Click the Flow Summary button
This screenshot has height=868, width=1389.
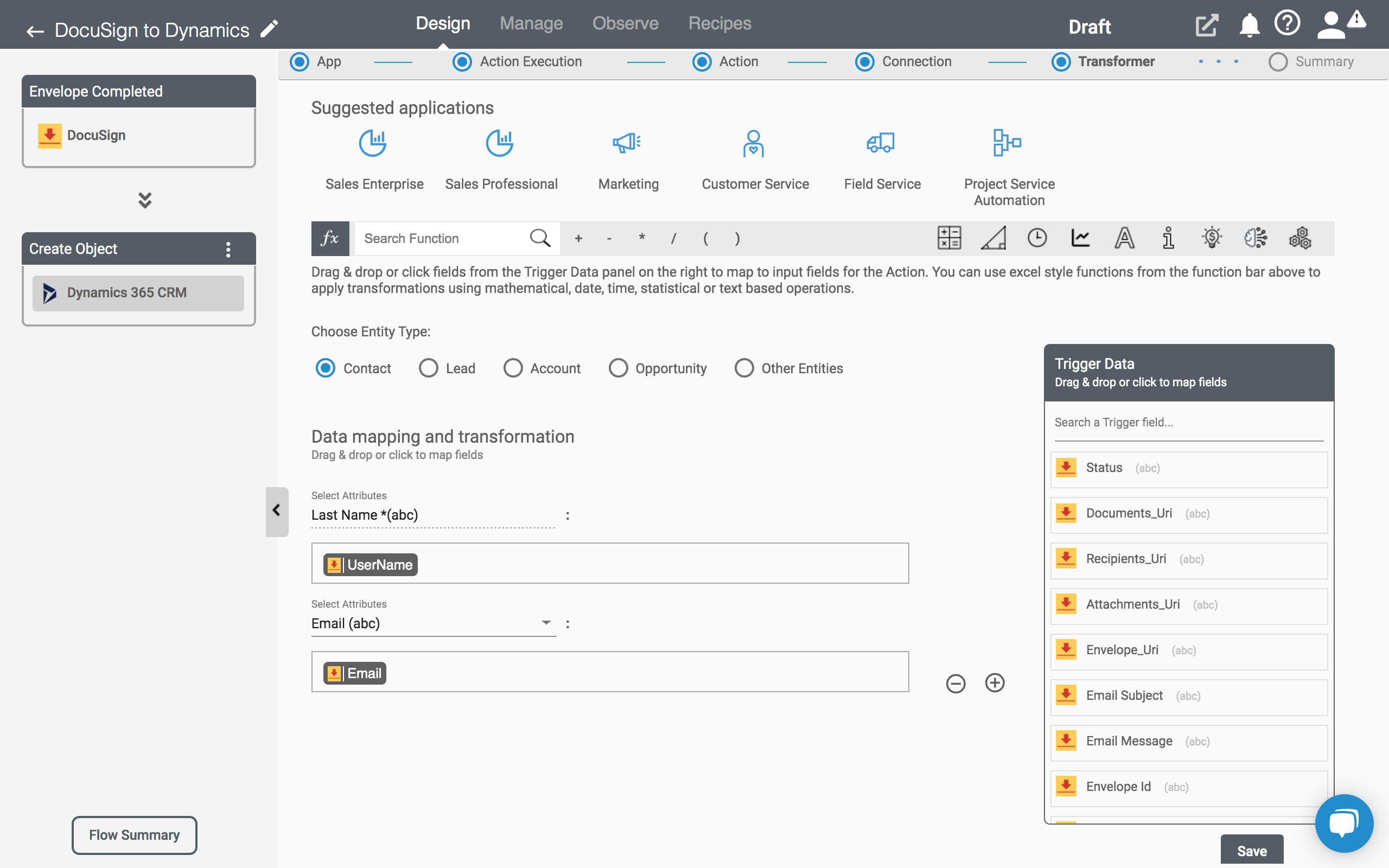[135, 834]
